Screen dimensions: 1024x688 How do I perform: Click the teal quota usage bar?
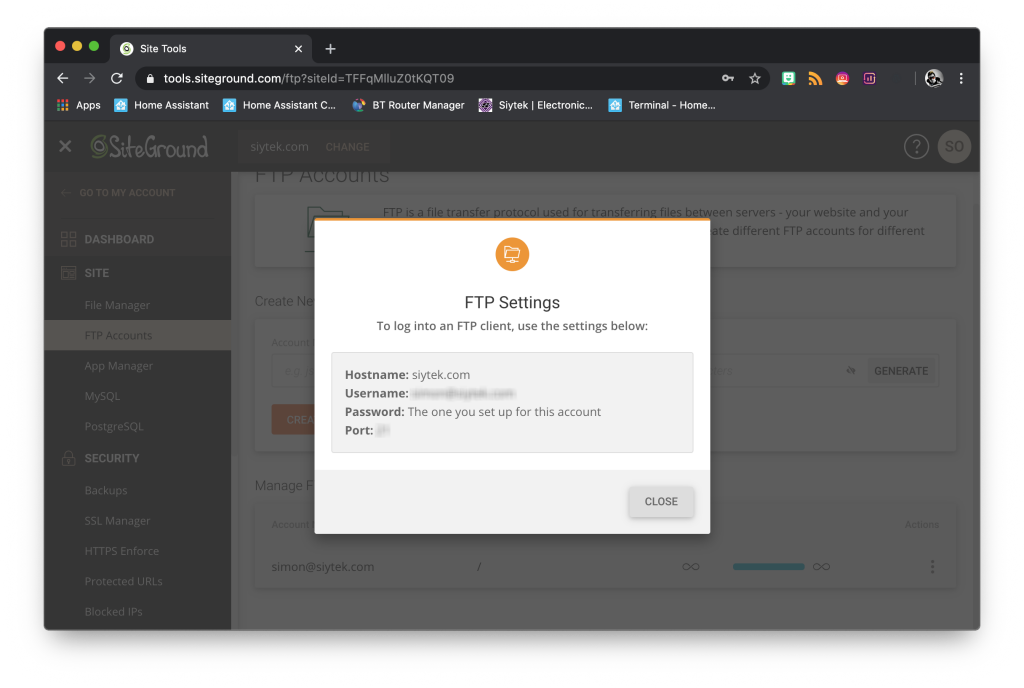pos(768,567)
